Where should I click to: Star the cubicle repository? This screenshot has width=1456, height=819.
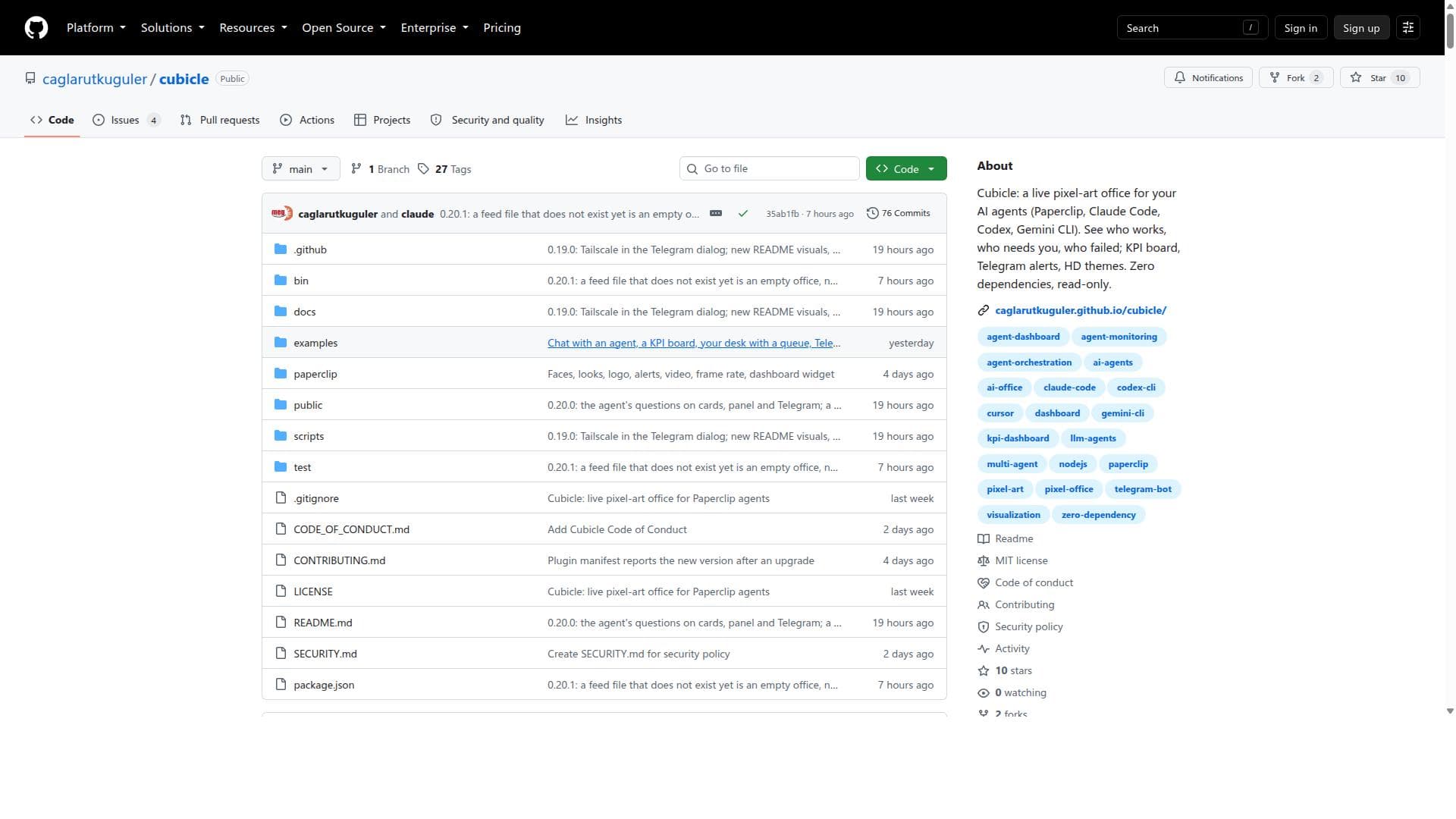coord(1379,78)
